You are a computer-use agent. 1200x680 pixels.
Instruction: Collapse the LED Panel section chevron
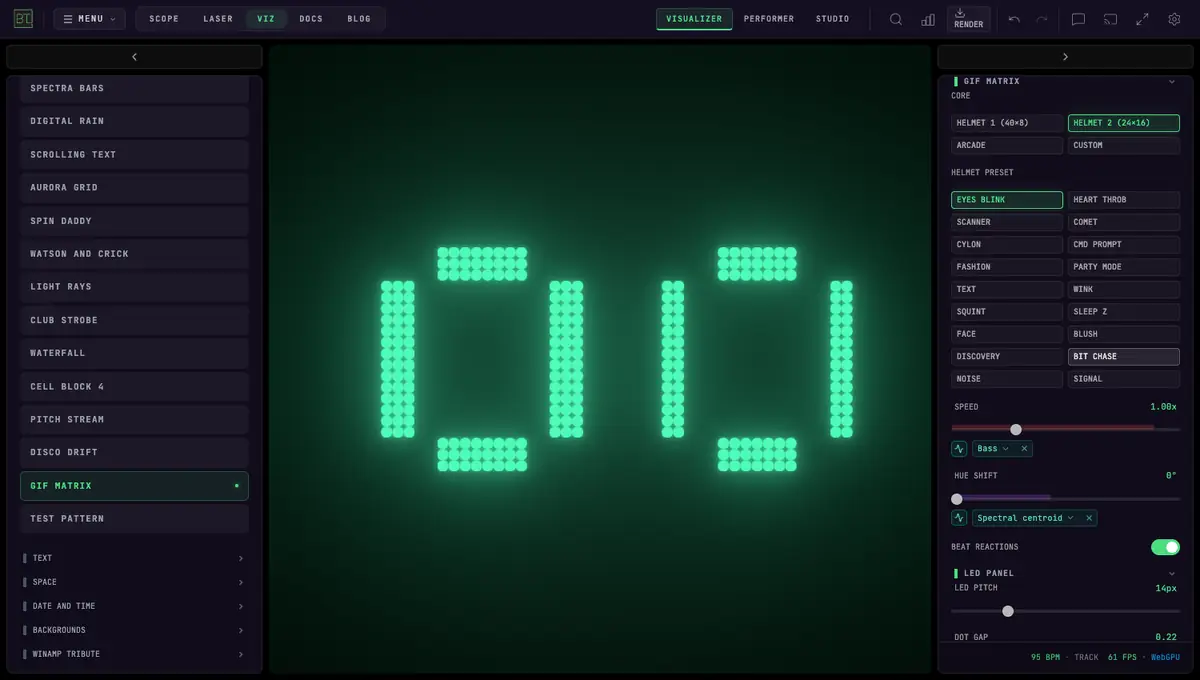(x=1172, y=573)
